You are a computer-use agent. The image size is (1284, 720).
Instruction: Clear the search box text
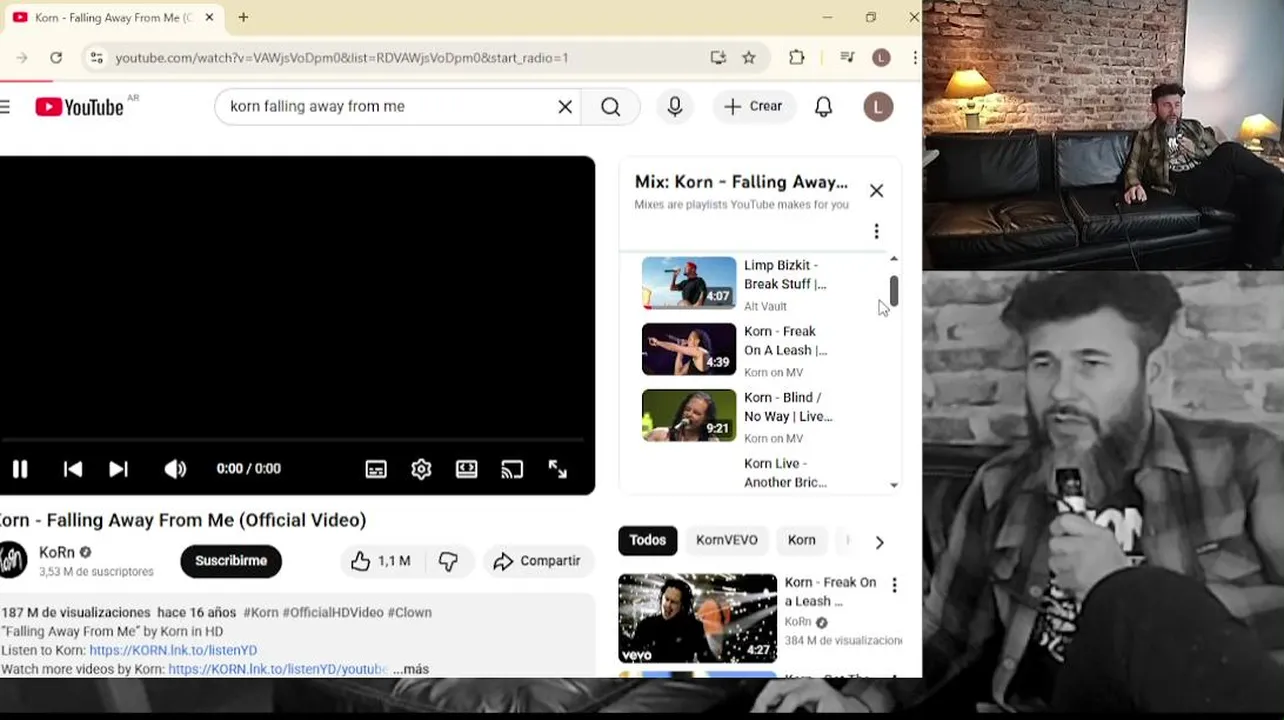pyautogui.click(x=565, y=106)
